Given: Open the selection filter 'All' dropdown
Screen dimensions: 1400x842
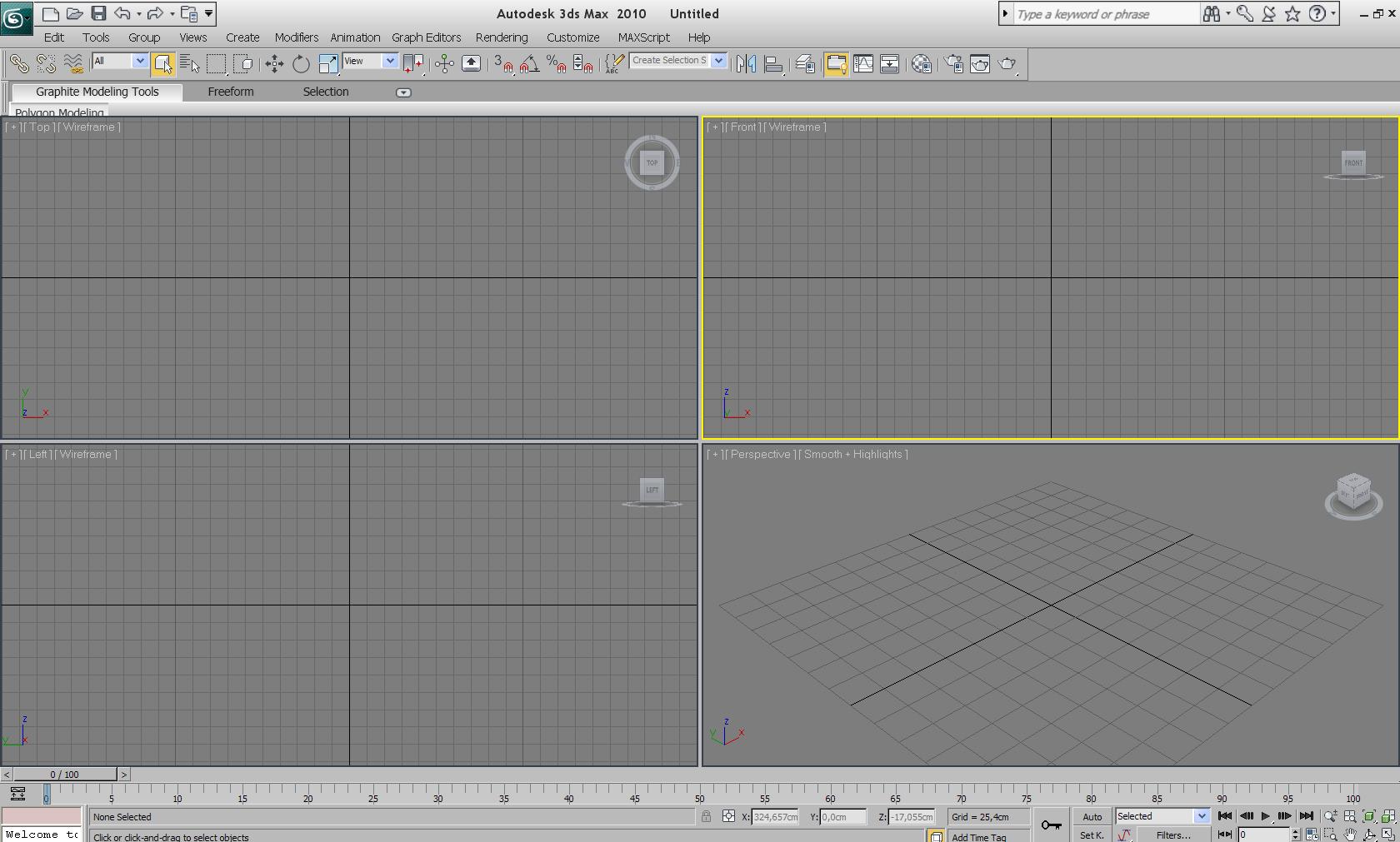Looking at the screenshot, I should coord(140,61).
